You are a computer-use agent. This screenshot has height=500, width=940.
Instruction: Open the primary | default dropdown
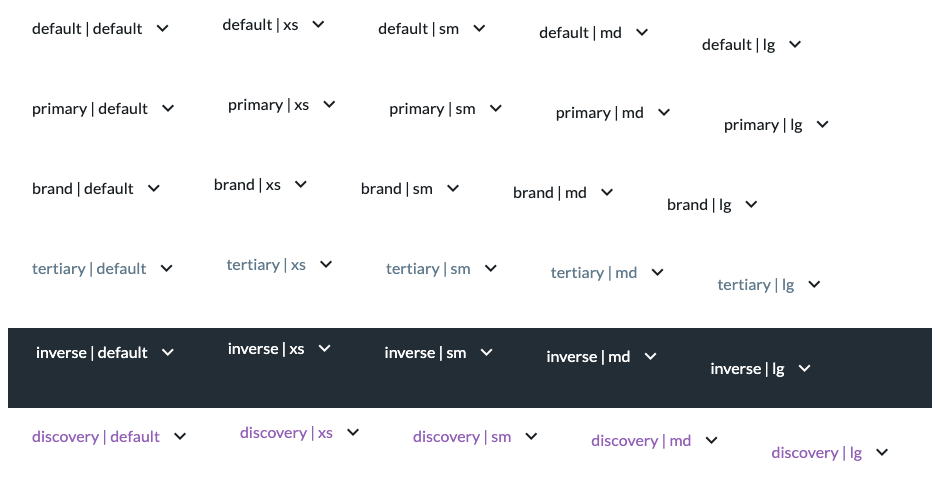103,109
